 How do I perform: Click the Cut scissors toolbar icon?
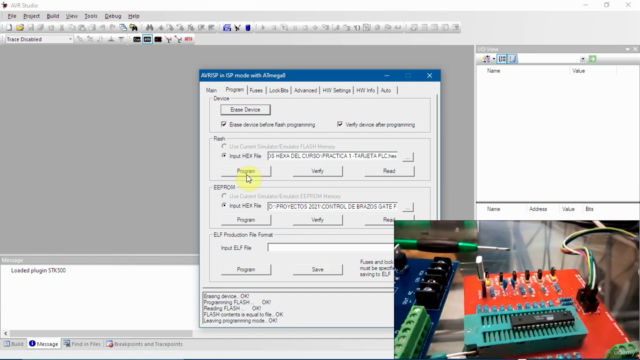pos(62,27)
